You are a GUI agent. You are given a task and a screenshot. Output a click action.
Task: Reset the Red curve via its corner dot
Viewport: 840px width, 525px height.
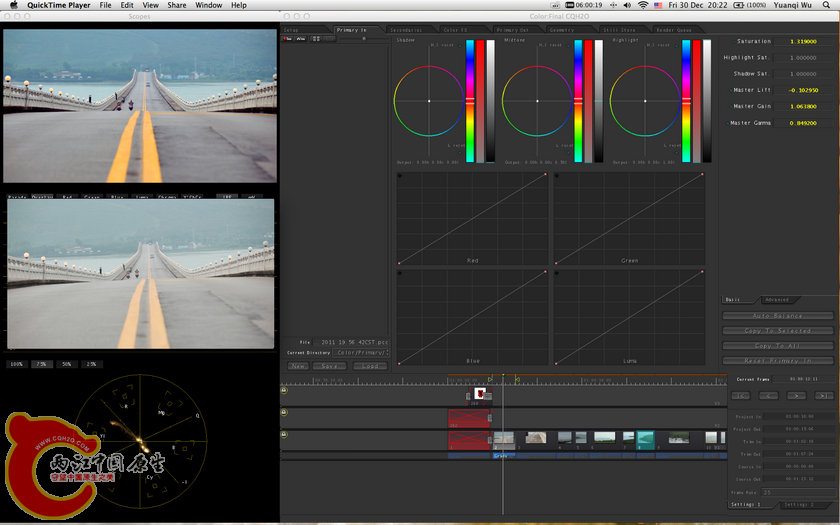pos(400,176)
